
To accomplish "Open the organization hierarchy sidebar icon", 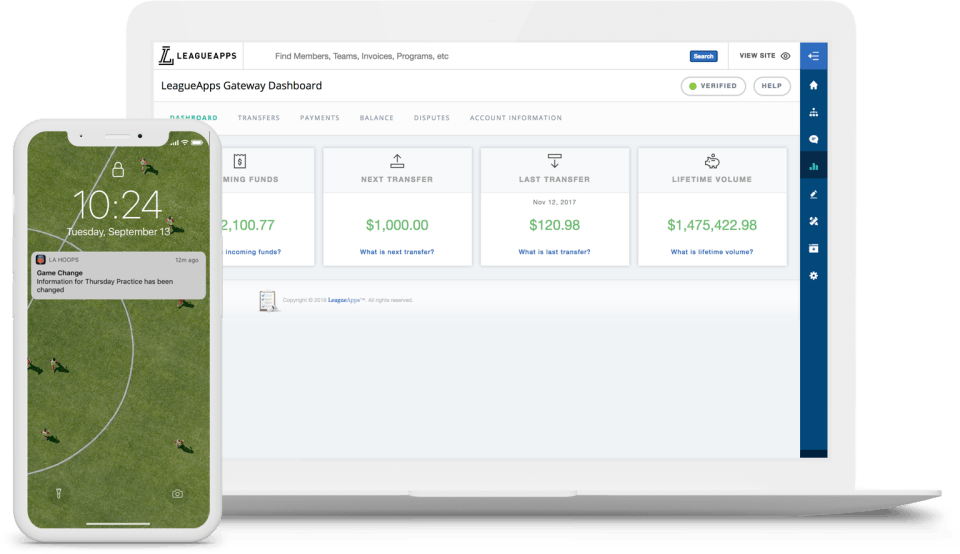I will click(x=814, y=112).
